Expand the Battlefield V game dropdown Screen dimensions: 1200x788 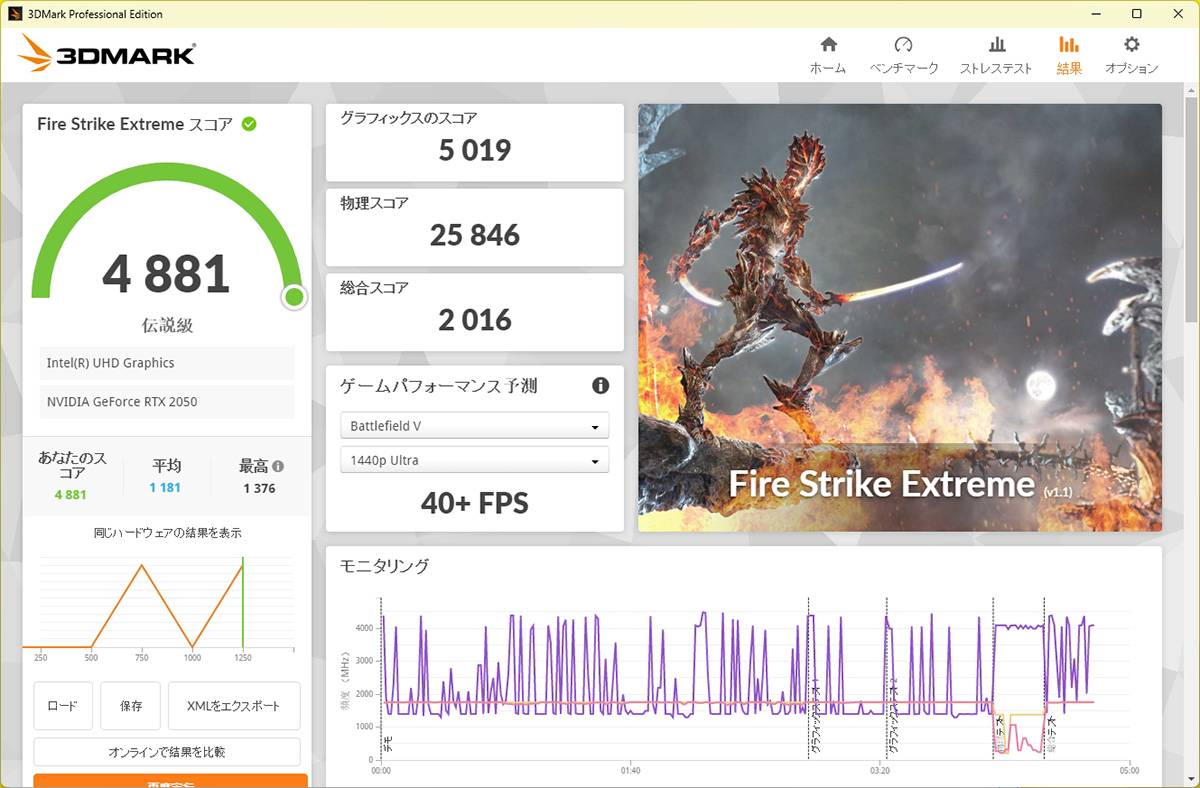click(474, 426)
